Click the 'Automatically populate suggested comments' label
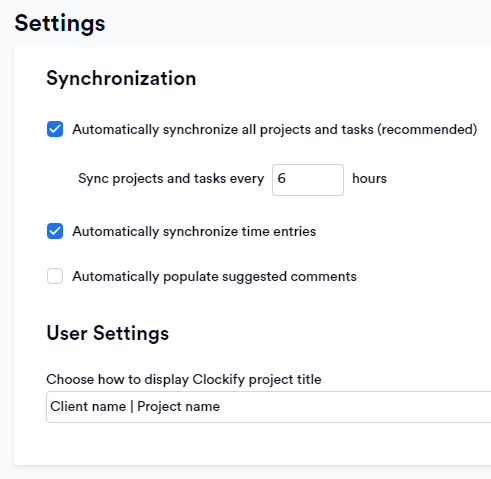491x479 pixels. click(x=214, y=277)
